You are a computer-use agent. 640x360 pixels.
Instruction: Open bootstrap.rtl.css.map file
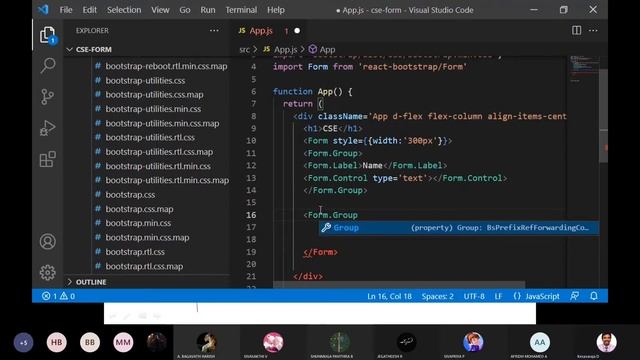tap(144, 266)
